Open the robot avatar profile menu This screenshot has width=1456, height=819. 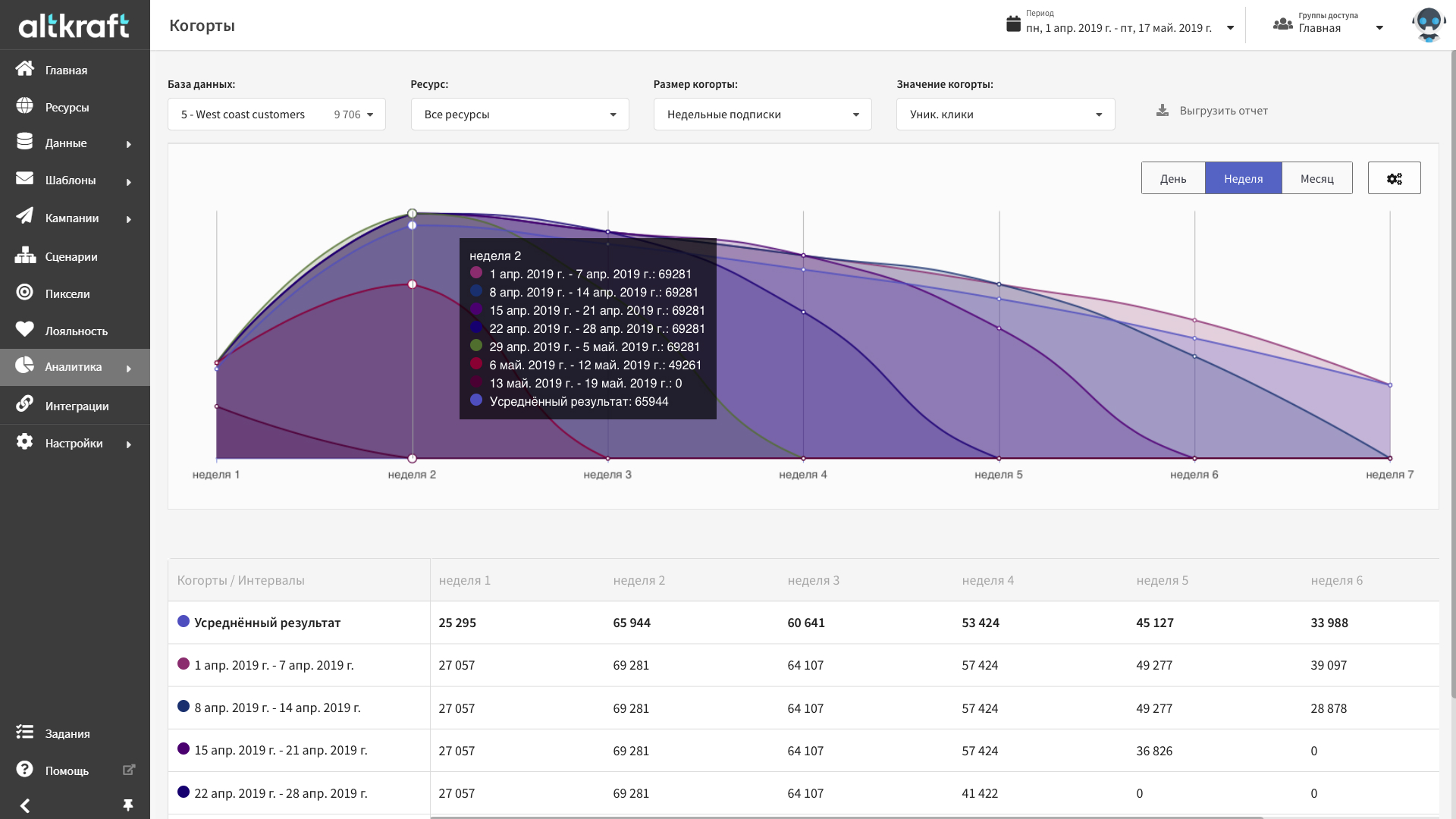pyautogui.click(x=1429, y=25)
